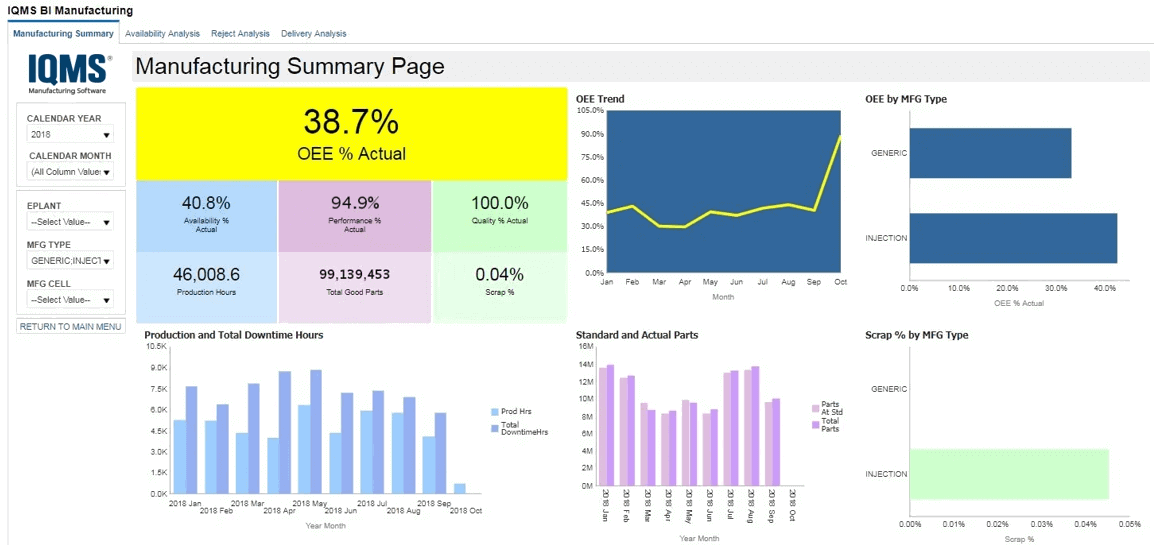Select the Parts At Std legend swatch
Screen dimensions: 1154x545
[x=816, y=408]
